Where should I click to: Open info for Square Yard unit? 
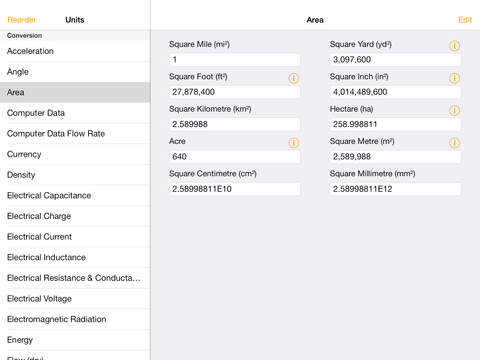pos(454,46)
